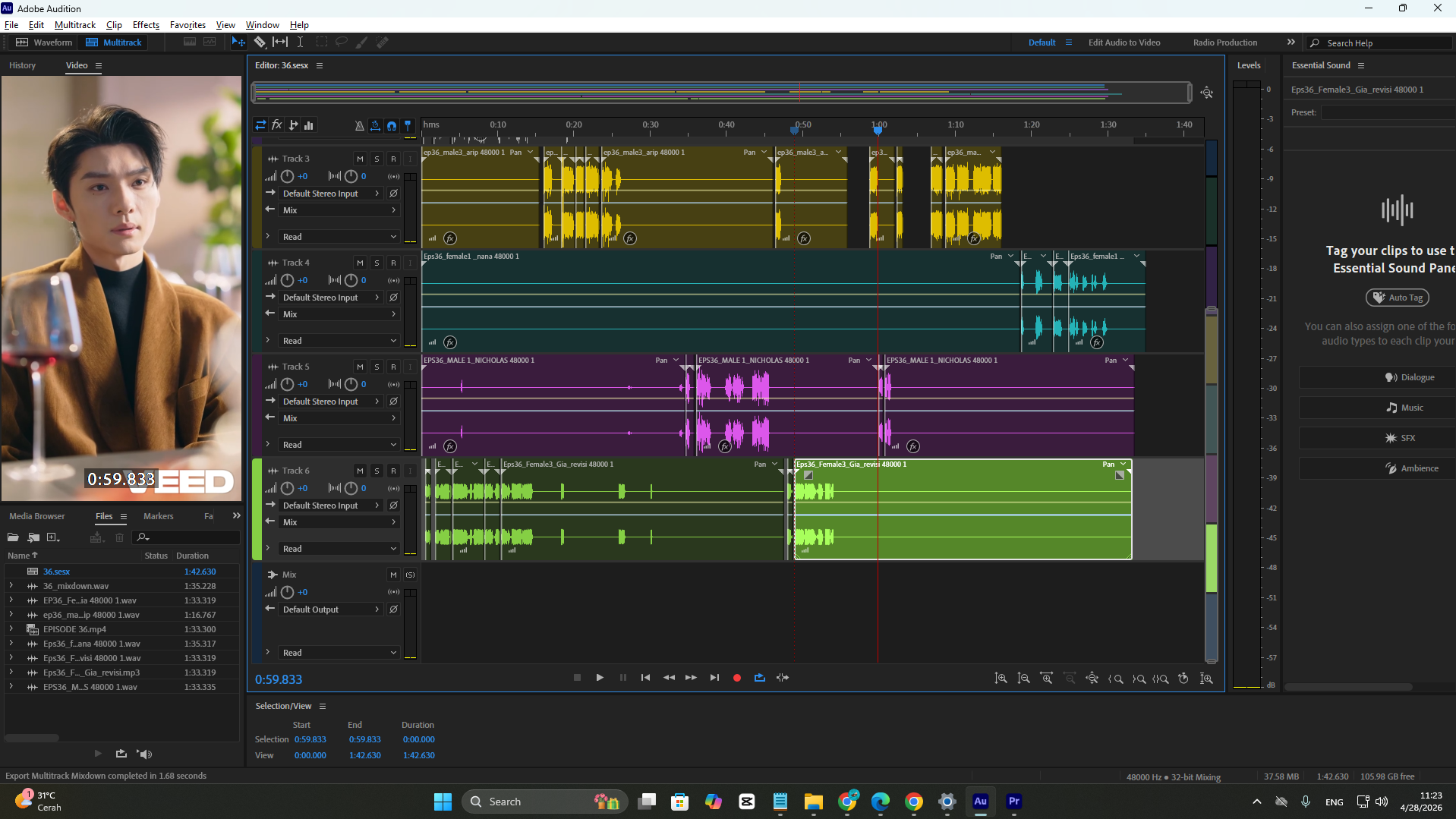Mute Track 4
Viewport: 1456px width, 819px height.
[360, 263]
